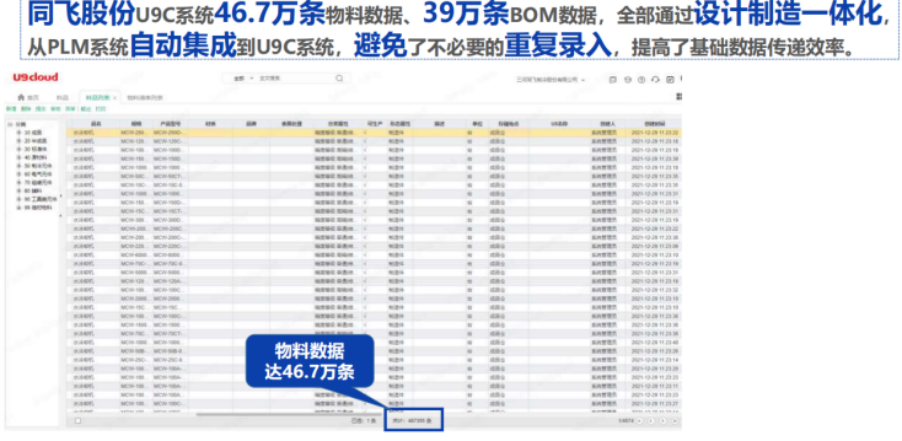The height and width of the screenshot is (441, 902).
Task: Go to first page arrow in pager
Action: 640,421
